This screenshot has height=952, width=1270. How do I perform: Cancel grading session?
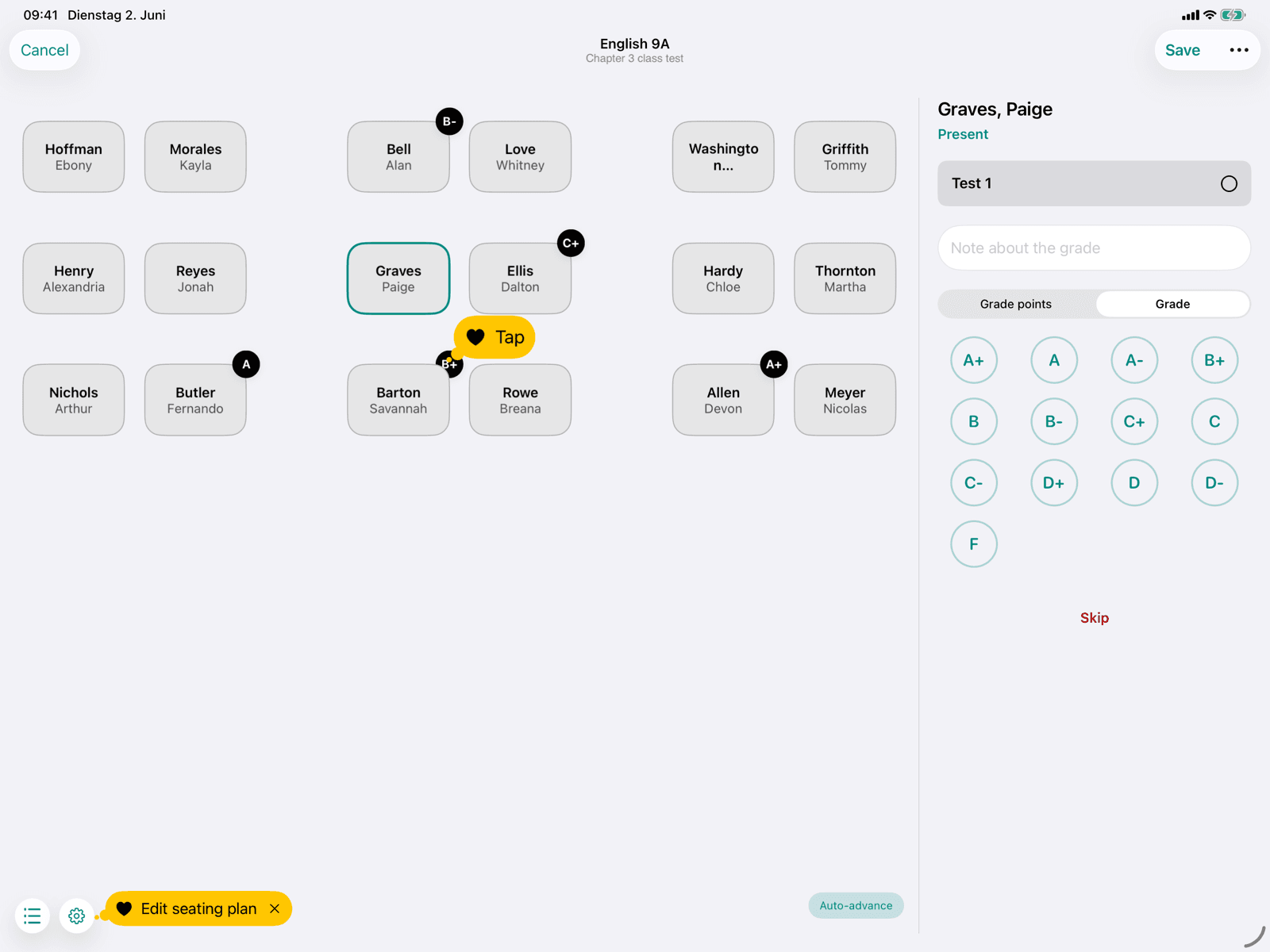44,50
